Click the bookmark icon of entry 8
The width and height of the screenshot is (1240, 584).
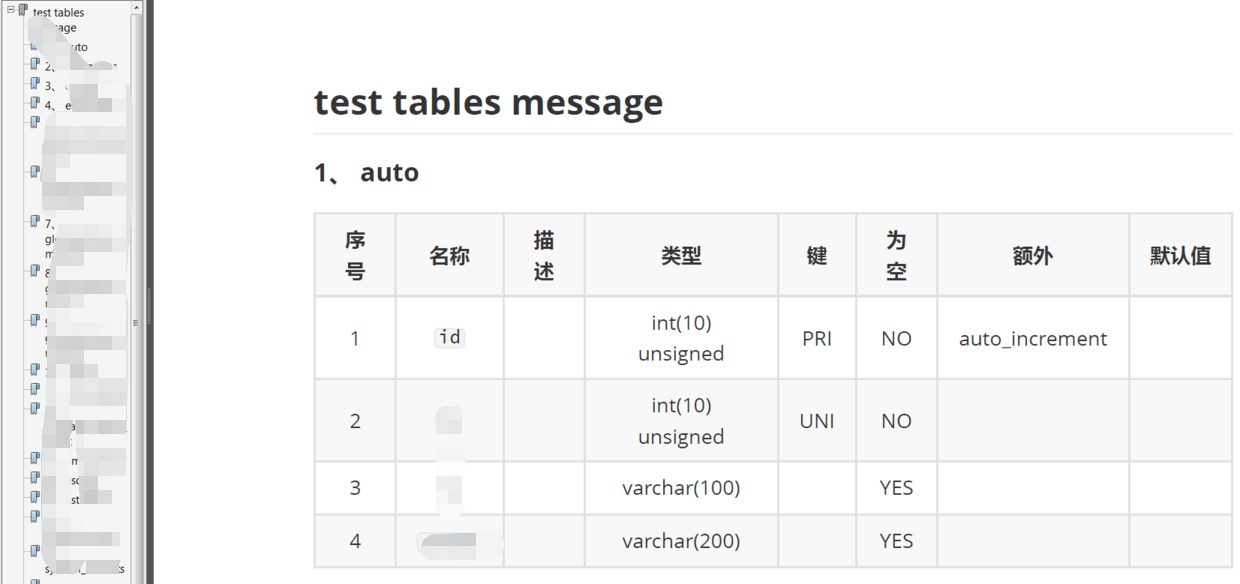[x=35, y=271]
